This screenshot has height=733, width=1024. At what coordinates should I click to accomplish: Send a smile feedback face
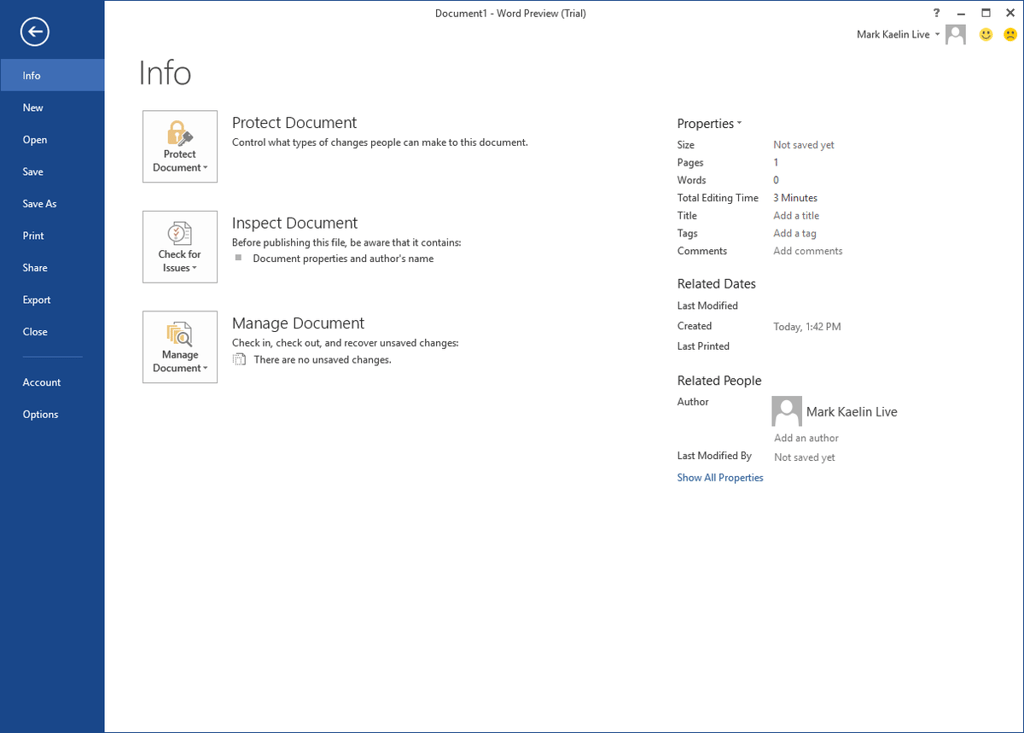(985, 35)
